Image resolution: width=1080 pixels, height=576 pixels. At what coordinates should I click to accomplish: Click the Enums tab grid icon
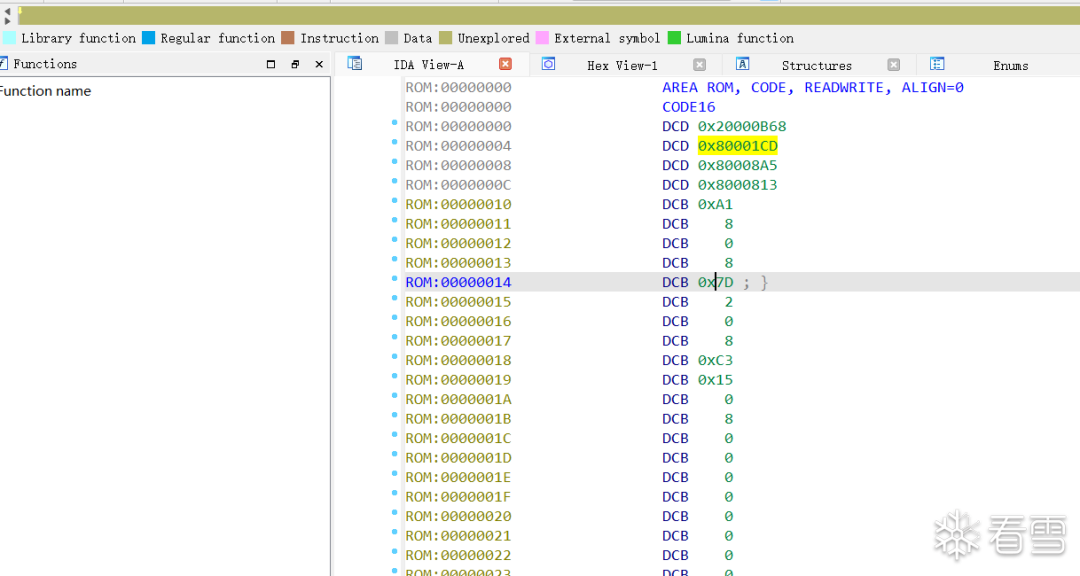point(937,64)
